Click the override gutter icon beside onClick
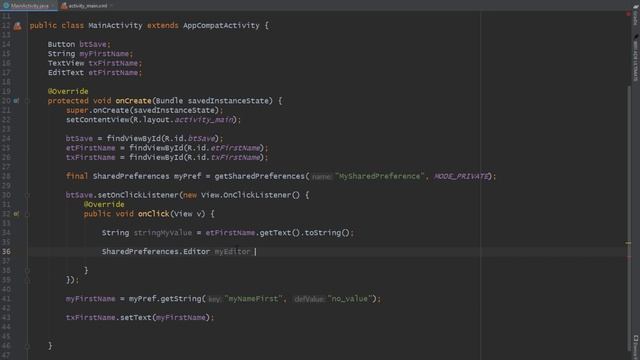 tap(16, 213)
